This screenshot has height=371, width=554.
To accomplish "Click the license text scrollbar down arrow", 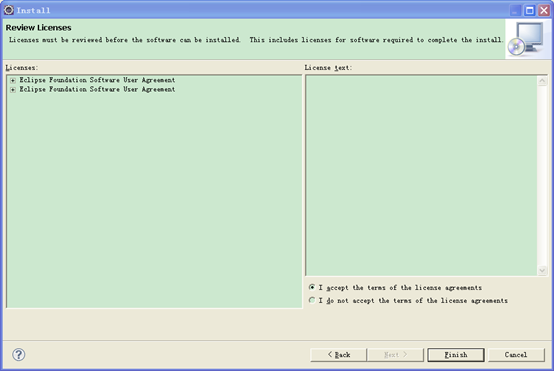I will [542, 271].
